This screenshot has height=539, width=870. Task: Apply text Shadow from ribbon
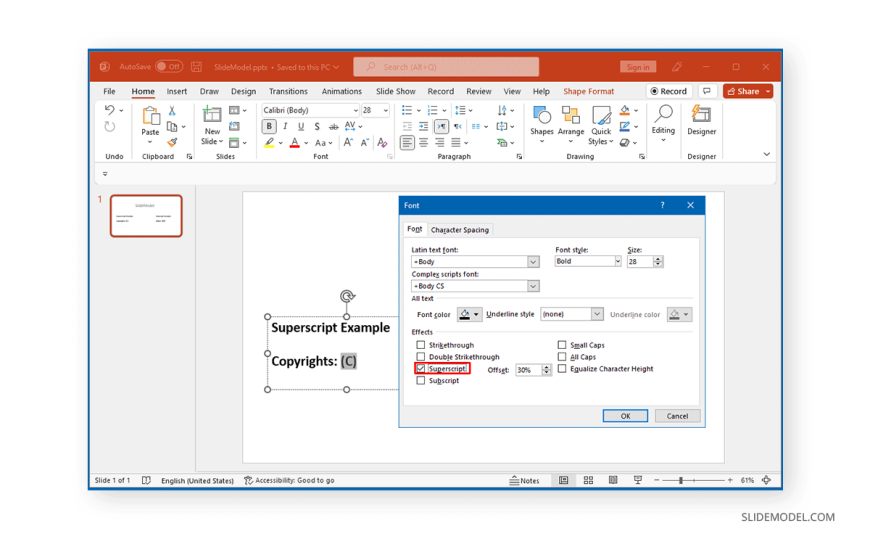[317, 127]
